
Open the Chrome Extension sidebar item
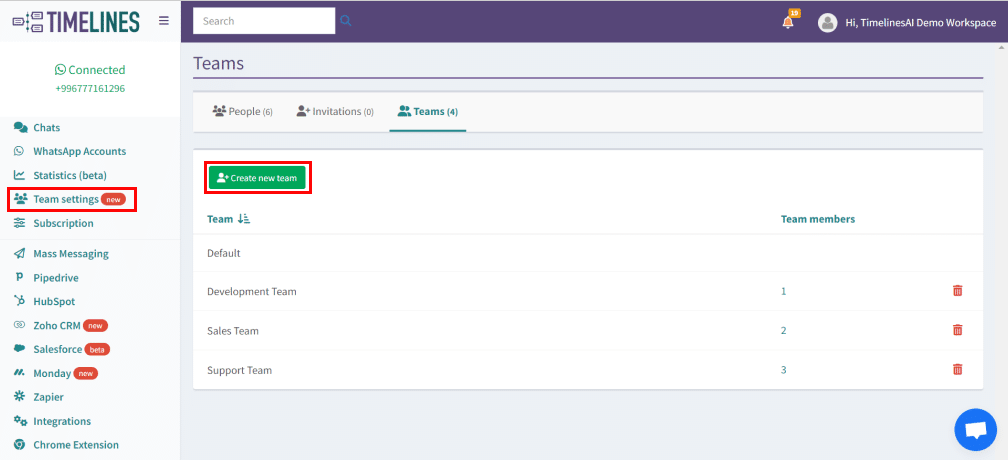point(75,445)
